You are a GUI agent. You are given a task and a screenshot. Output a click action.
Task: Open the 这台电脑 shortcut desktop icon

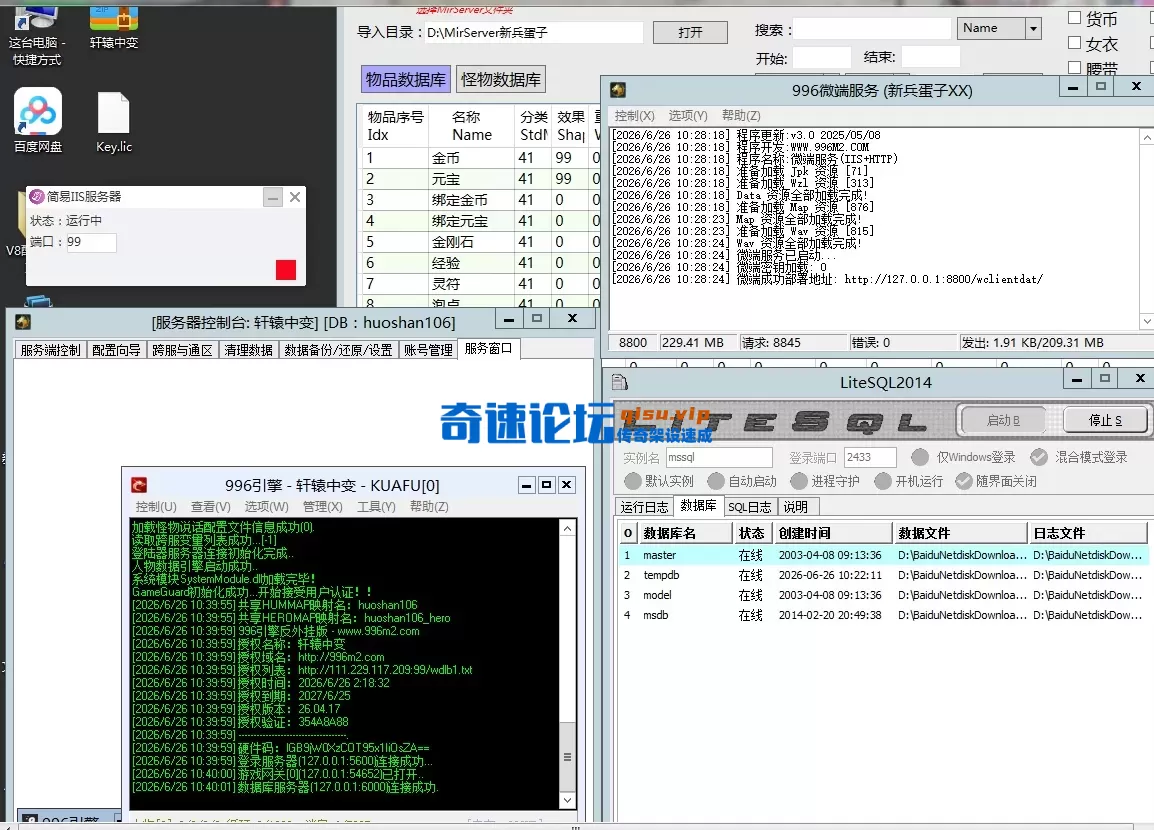click(37, 33)
